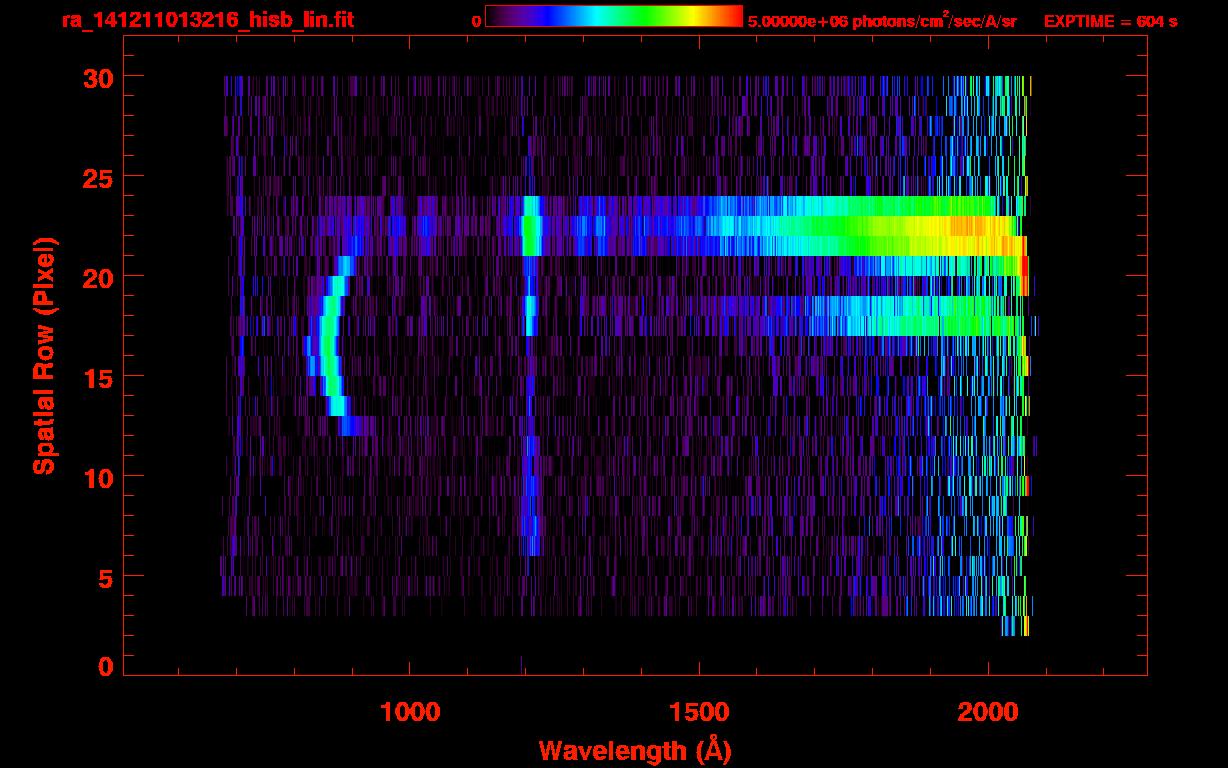Click the Spatial Row (Pixel) axis title
This screenshot has height=768, width=1228.
tap(44, 356)
